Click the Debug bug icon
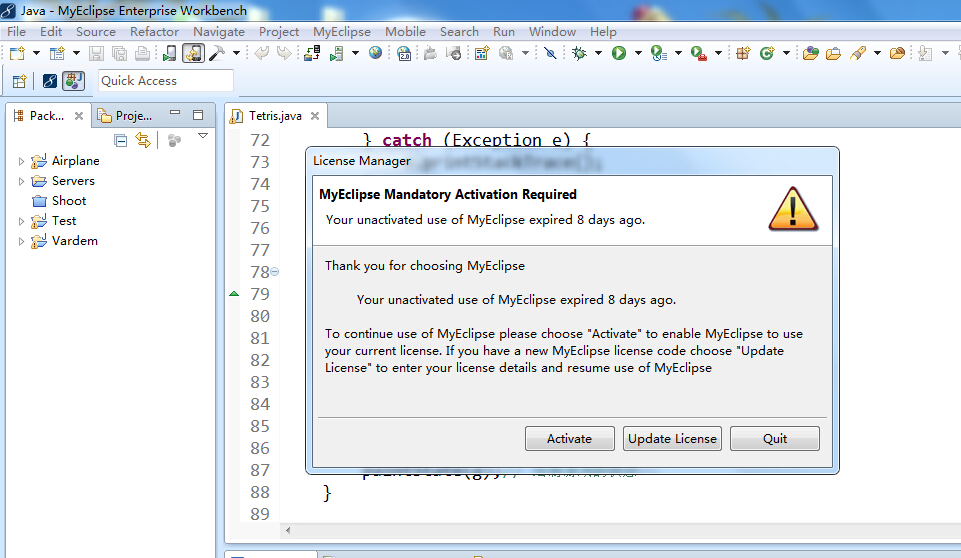The image size is (961, 558). pyautogui.click(x=579, y=53)
